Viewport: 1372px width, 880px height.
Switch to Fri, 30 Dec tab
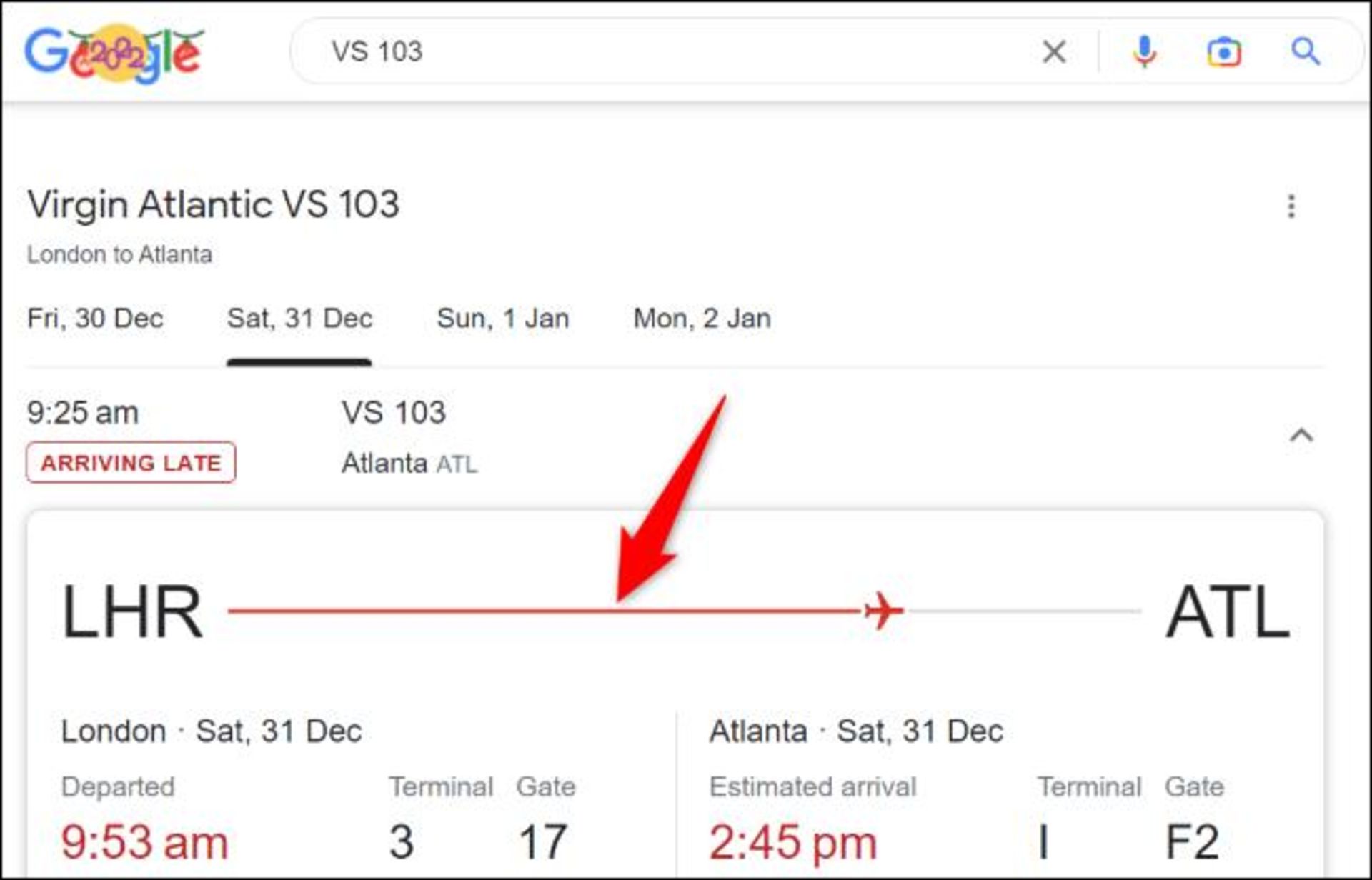[x=95, y=319]
